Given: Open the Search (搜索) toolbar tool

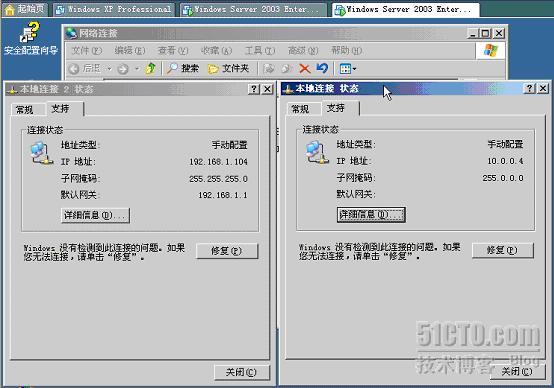Looking at the screenshot, I should pyautogui.click(x=183, y=68).
